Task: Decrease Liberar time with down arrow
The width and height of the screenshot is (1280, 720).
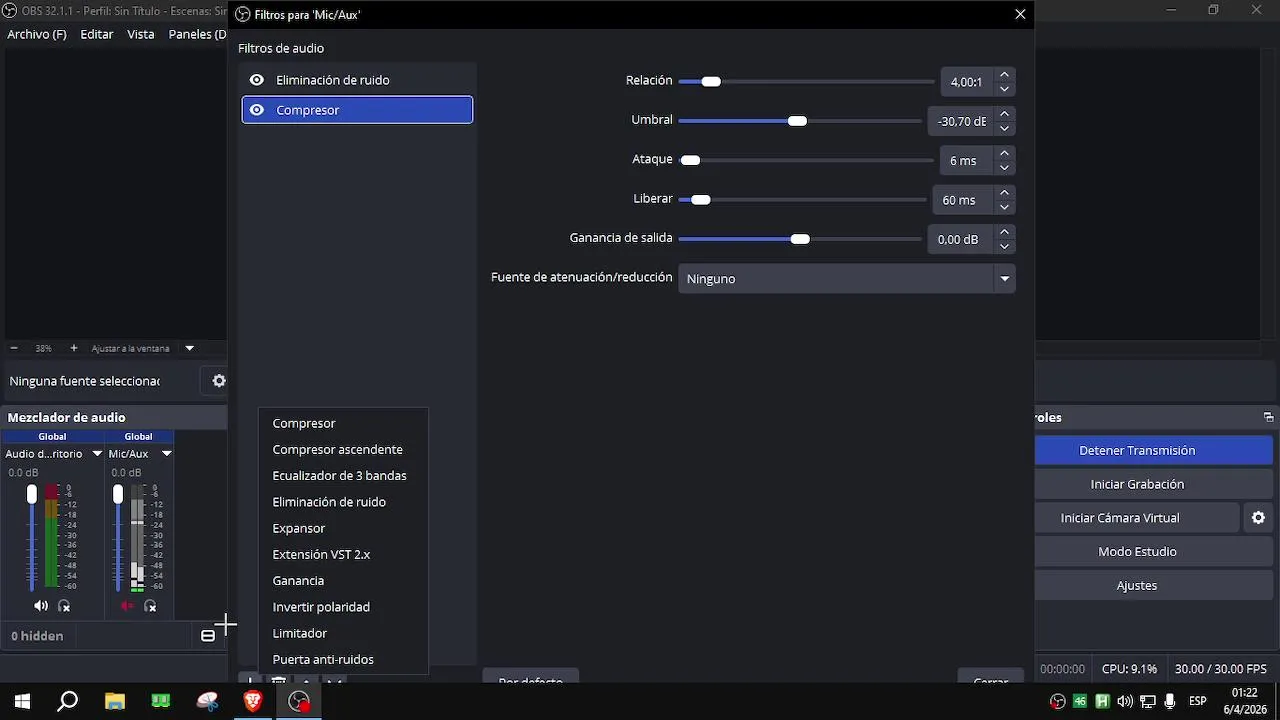Action: tap(1004, 207)
